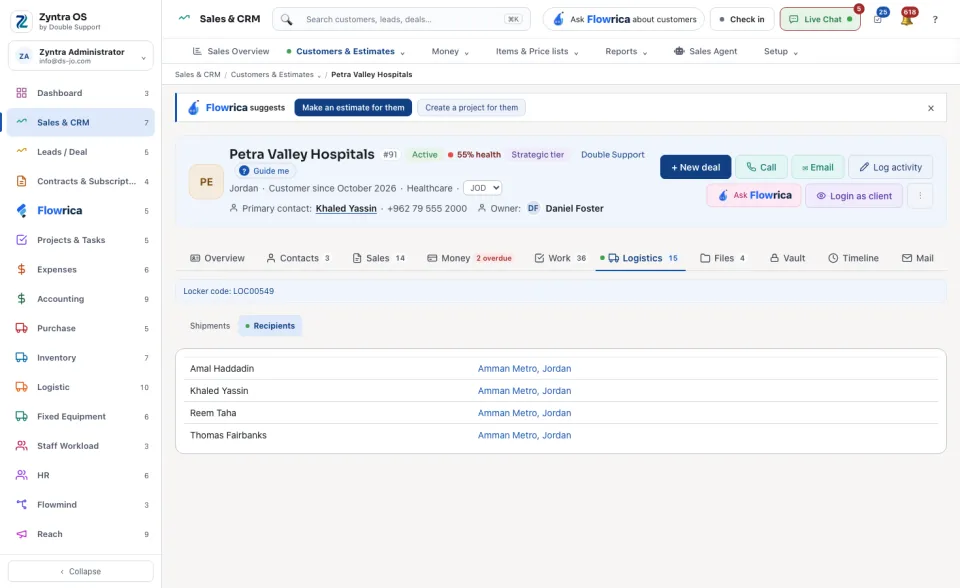Image resolution: width=960 pixels, height=588 pixels.
Task: Click the notifications bell icon
Action: pos(907,20)
